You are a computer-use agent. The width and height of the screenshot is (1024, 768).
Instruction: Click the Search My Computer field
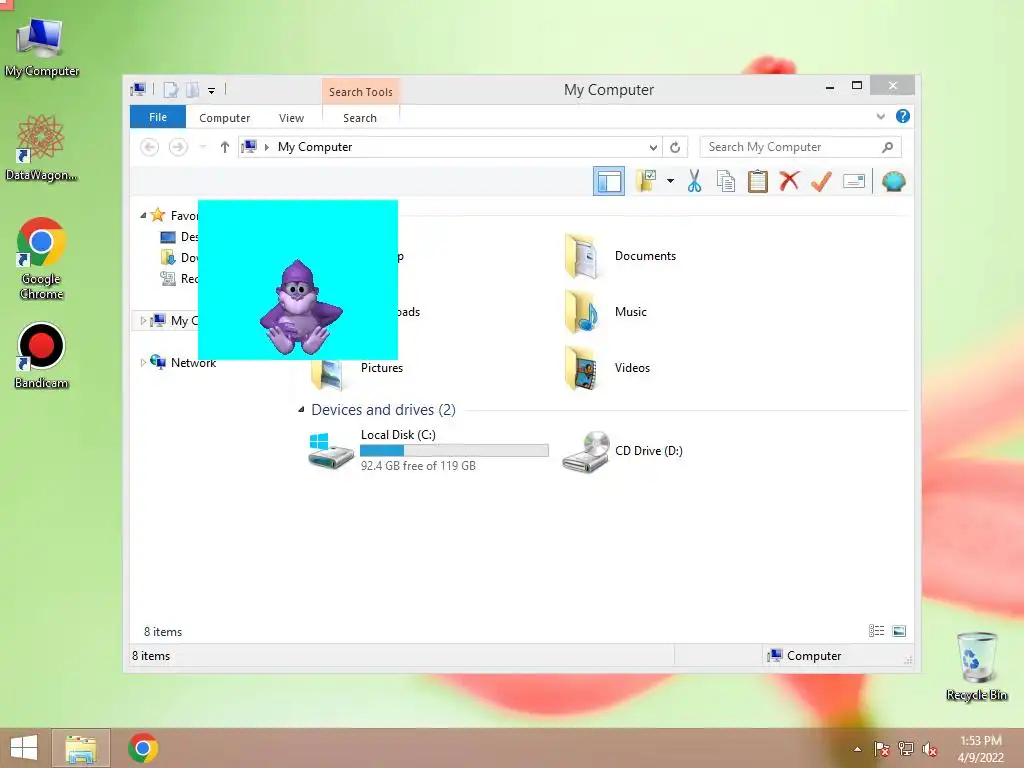(801, 147)
